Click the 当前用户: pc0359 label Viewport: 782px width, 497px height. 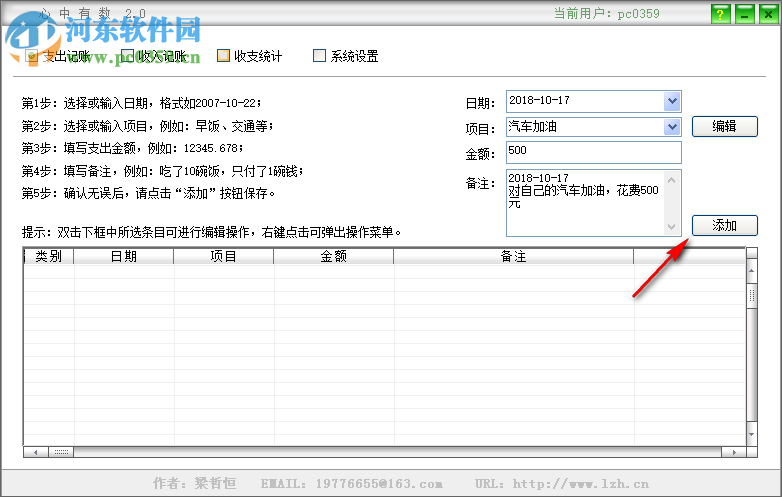point(606,13)
